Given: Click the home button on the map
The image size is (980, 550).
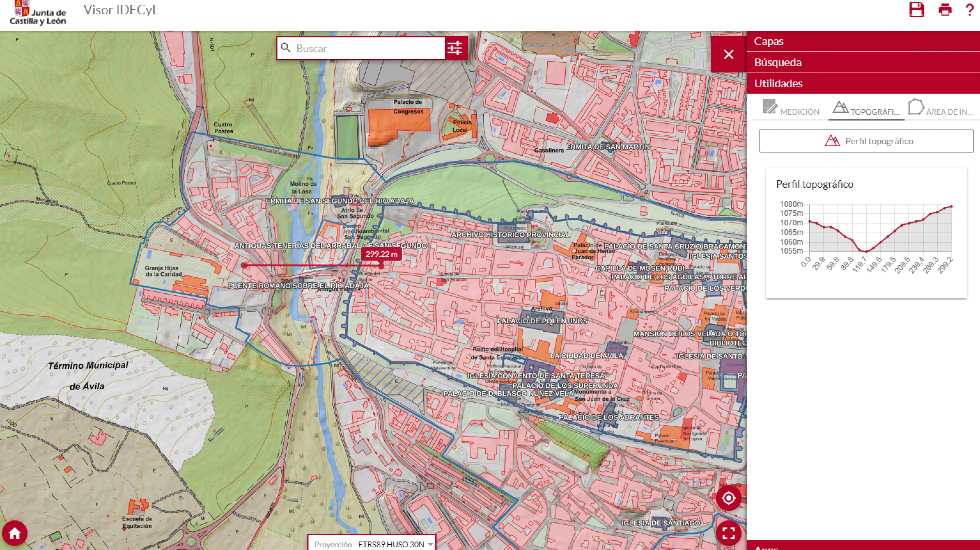Looking at the screenshot, I should tap(15, 533).
